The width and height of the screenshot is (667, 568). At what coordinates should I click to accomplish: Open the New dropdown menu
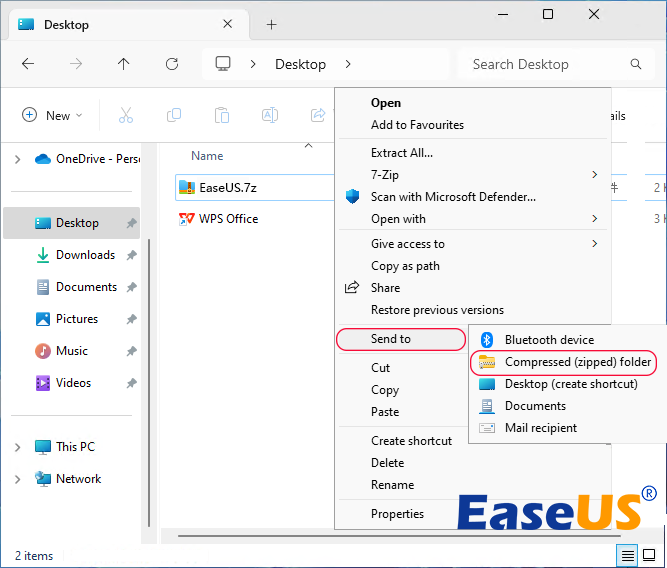52,115
